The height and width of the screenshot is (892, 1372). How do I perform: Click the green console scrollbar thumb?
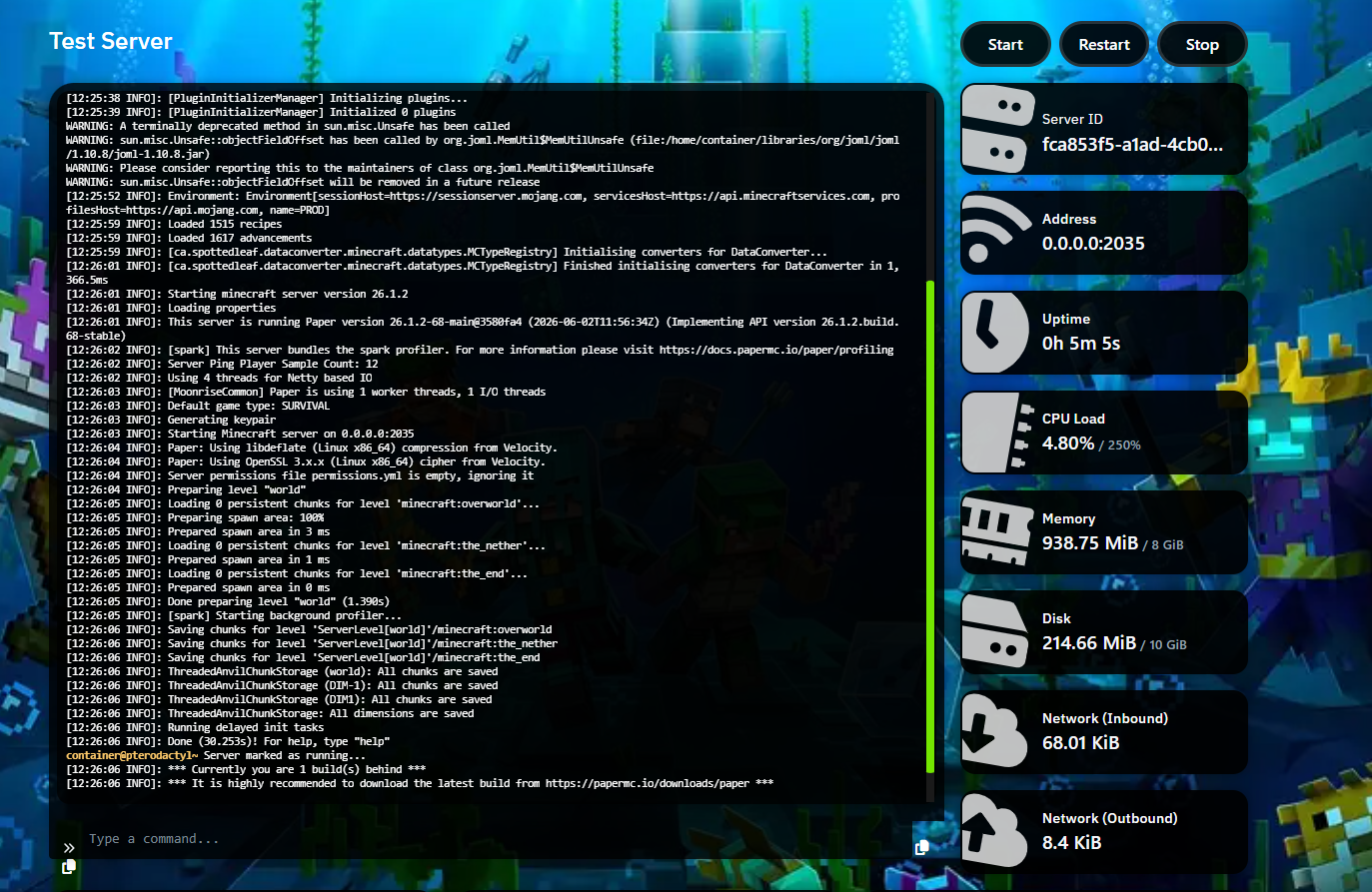[930, 526]
